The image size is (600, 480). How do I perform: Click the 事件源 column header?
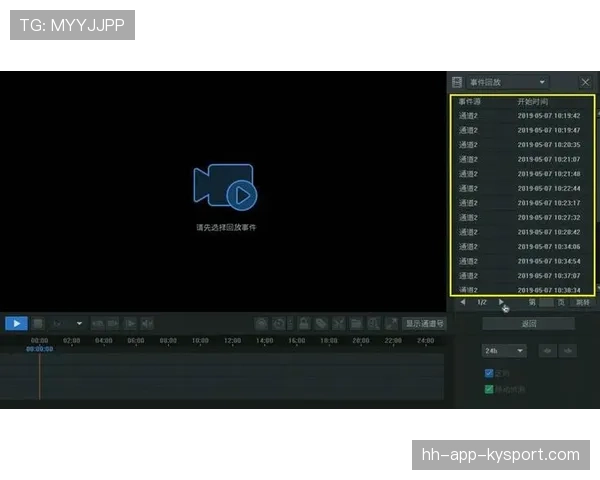coord(470,102)
